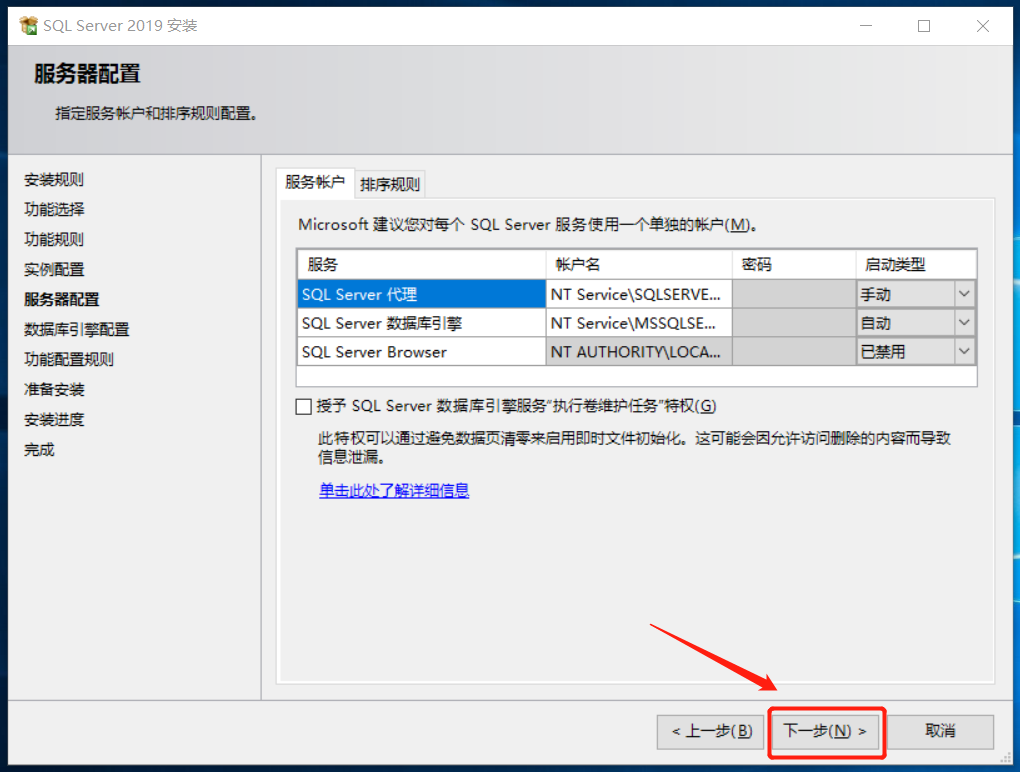
Task: Open startup type dropdown for SQL Server 代理
Action: tap(963, 293)
